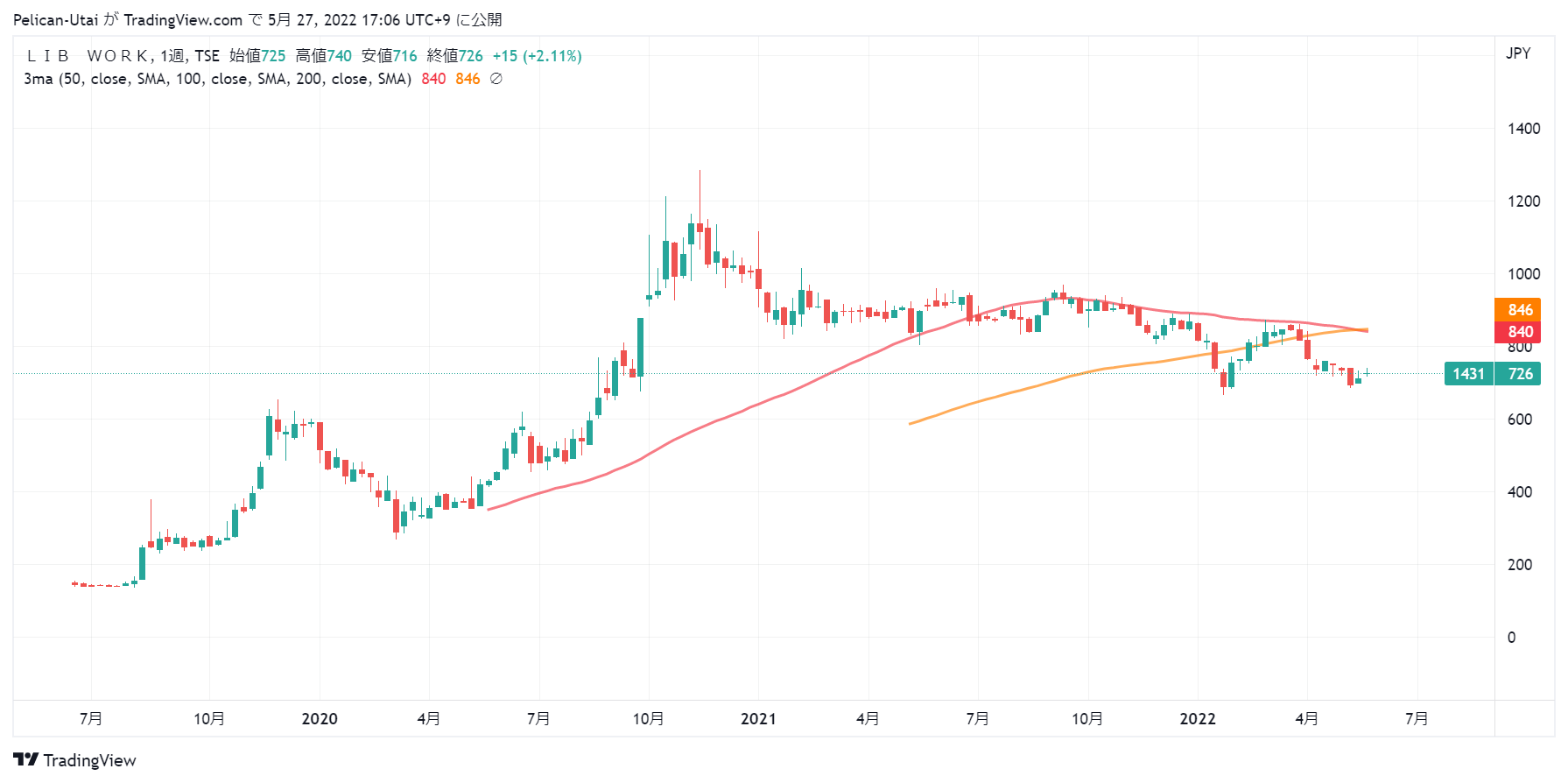Click the 0 price scale label
The image size is (1568, 783).
[x=1511, y=638]
